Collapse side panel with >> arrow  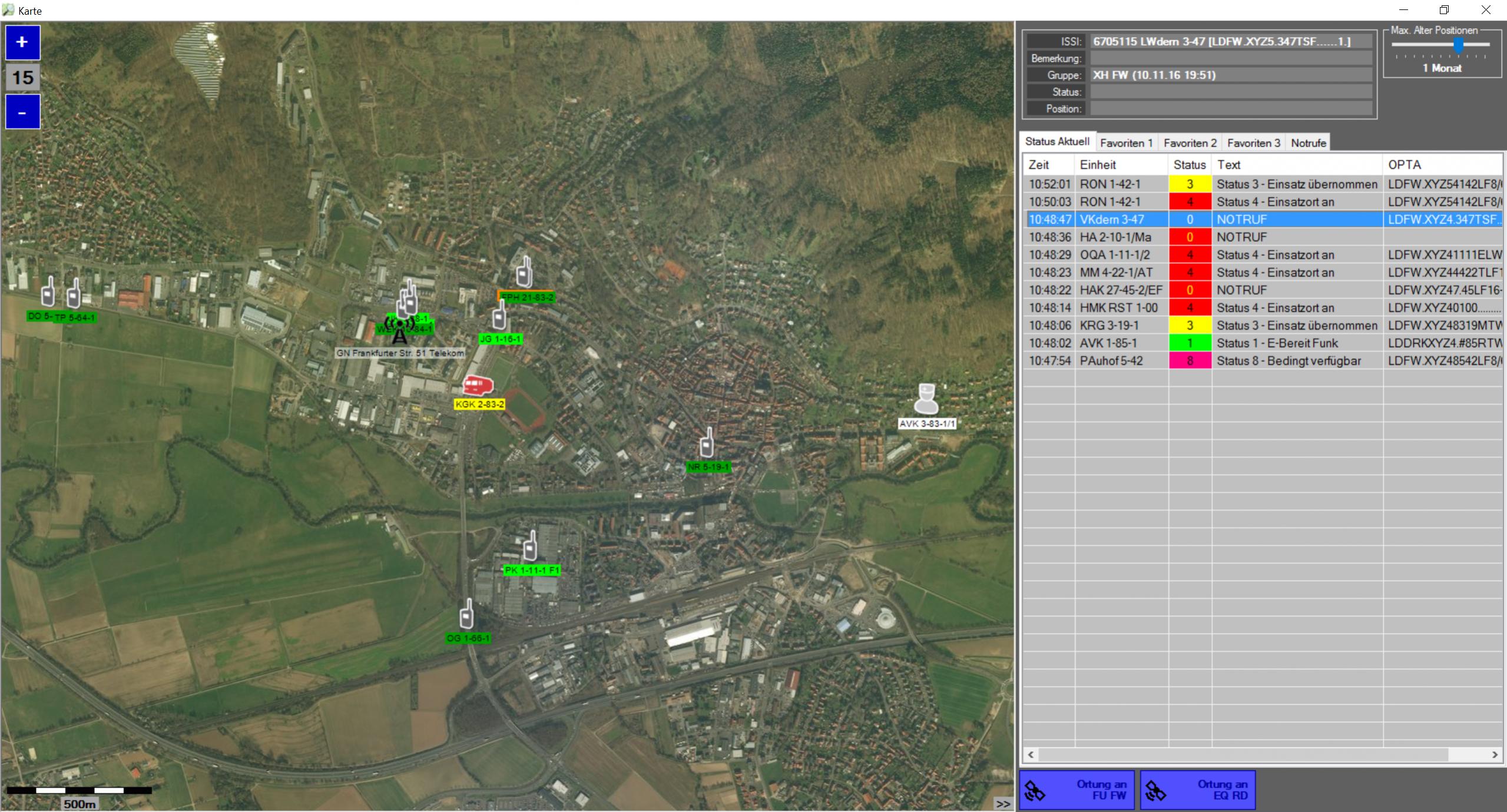click(x=1003, y=803)
